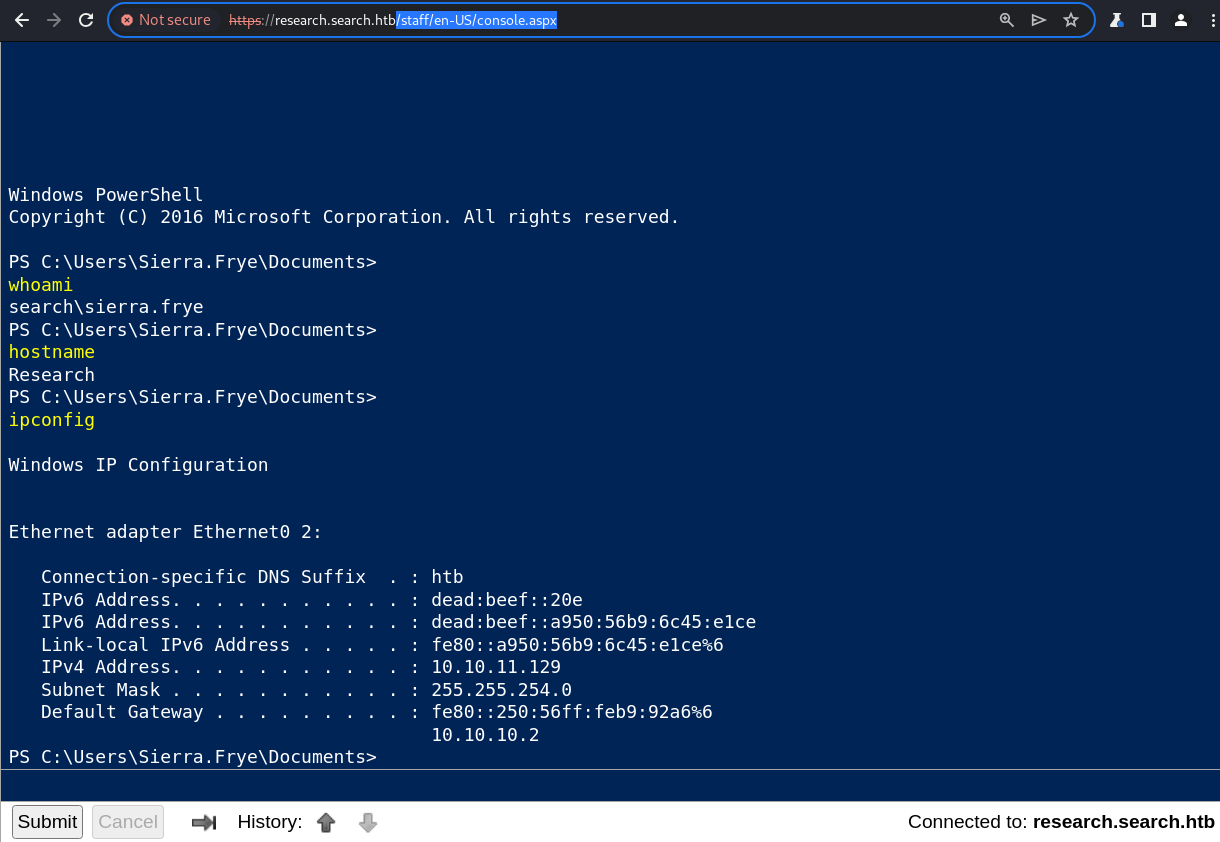Image resolution: width=1220 pixels, height=842 pixels.
Task: Select the 'hostname' command text
Action: coord(52,352)
